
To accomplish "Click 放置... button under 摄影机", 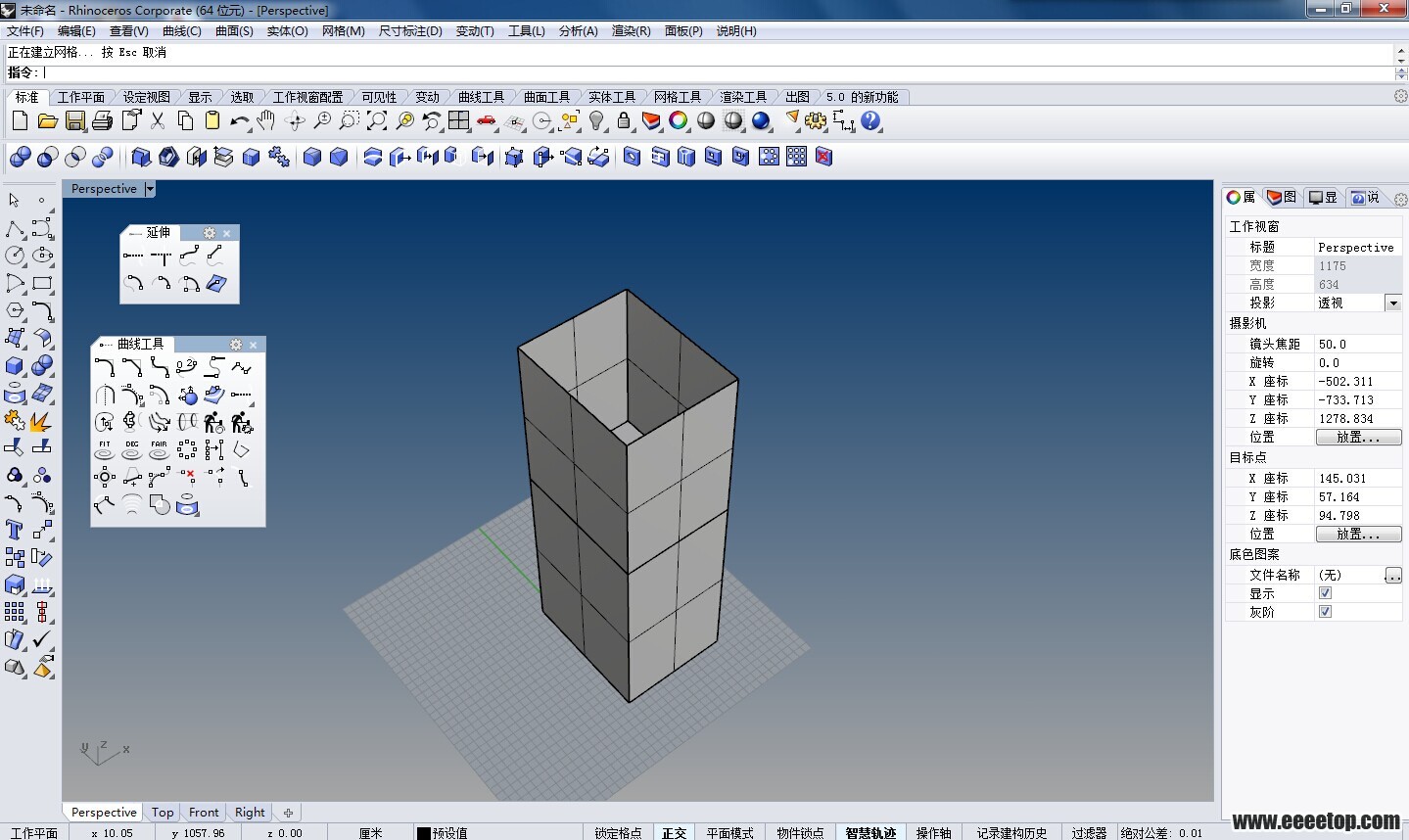I will point(1357,438).
